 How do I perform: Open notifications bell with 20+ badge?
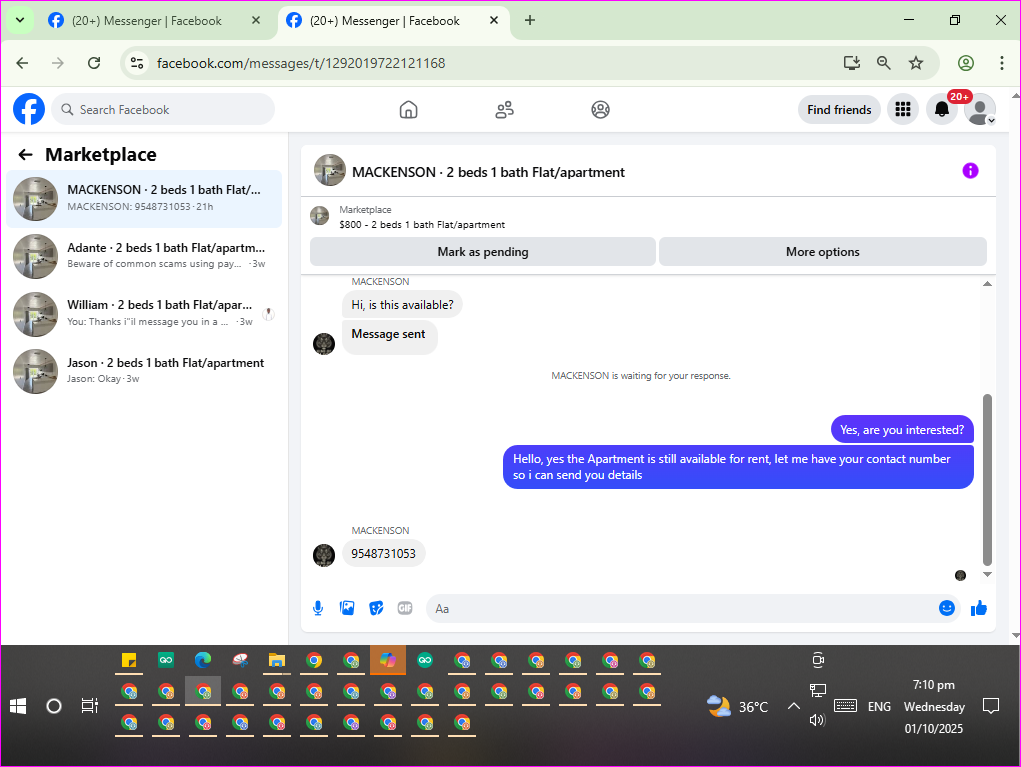click(x=942, y=109)
